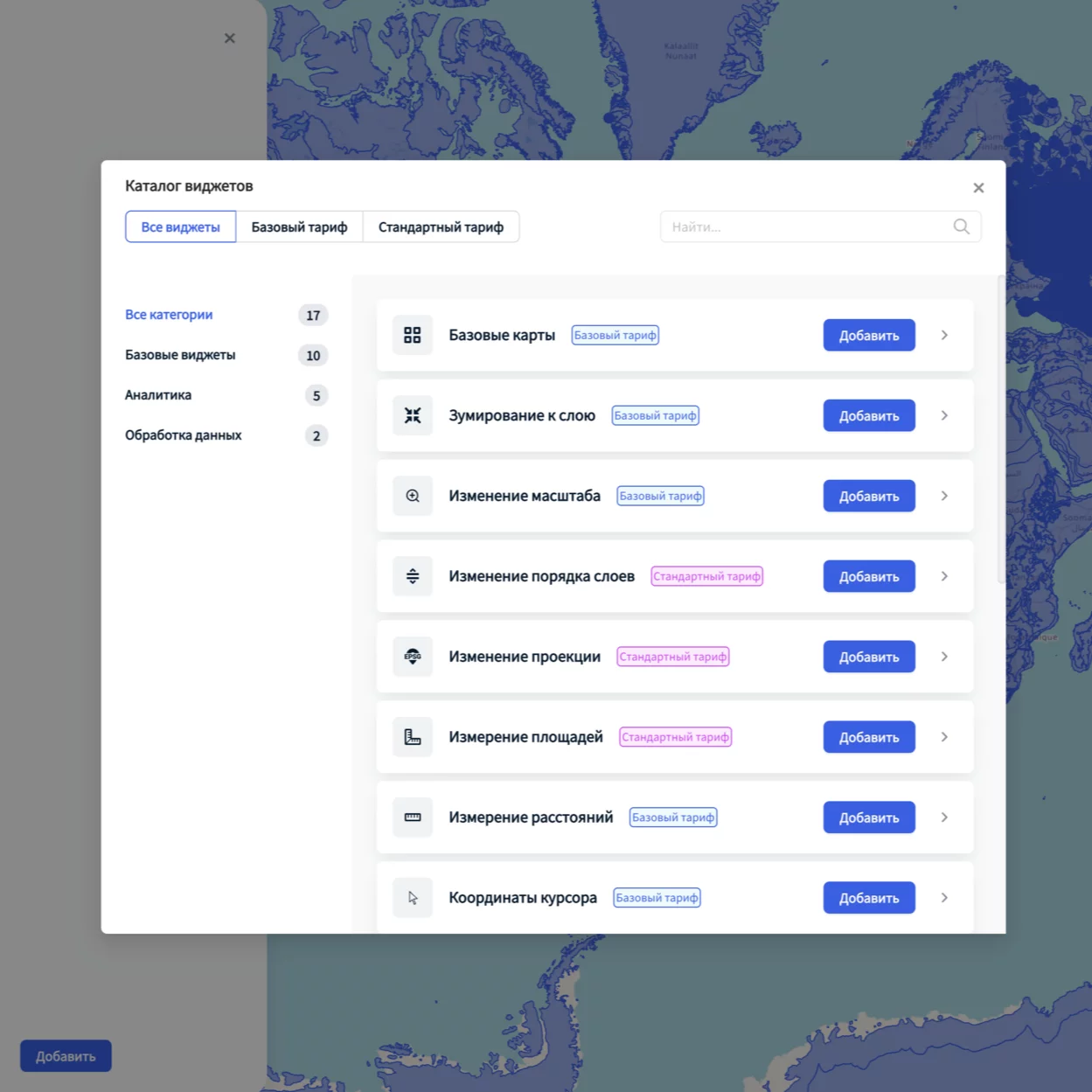
Task: Close the Каталог виджетов dialog
Action: (978, 188)
